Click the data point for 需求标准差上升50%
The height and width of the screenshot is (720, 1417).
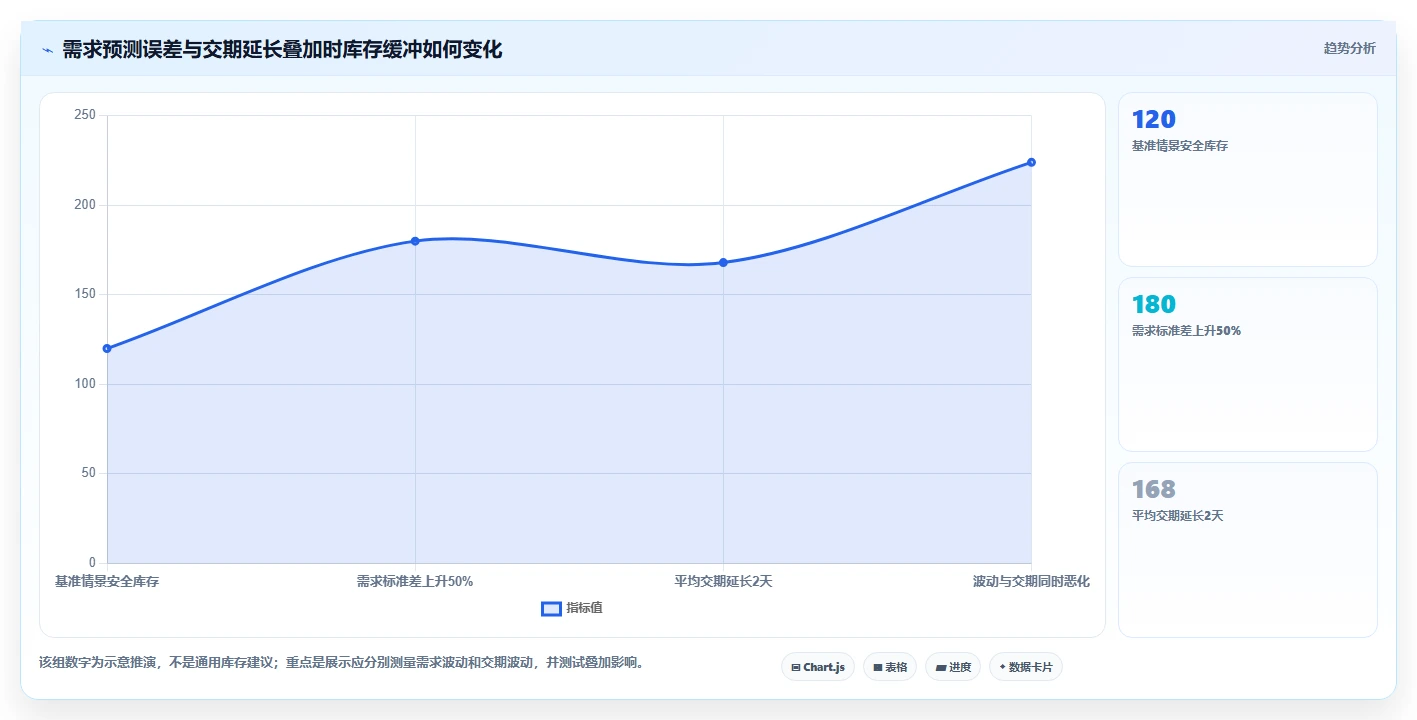click(415, 241)
